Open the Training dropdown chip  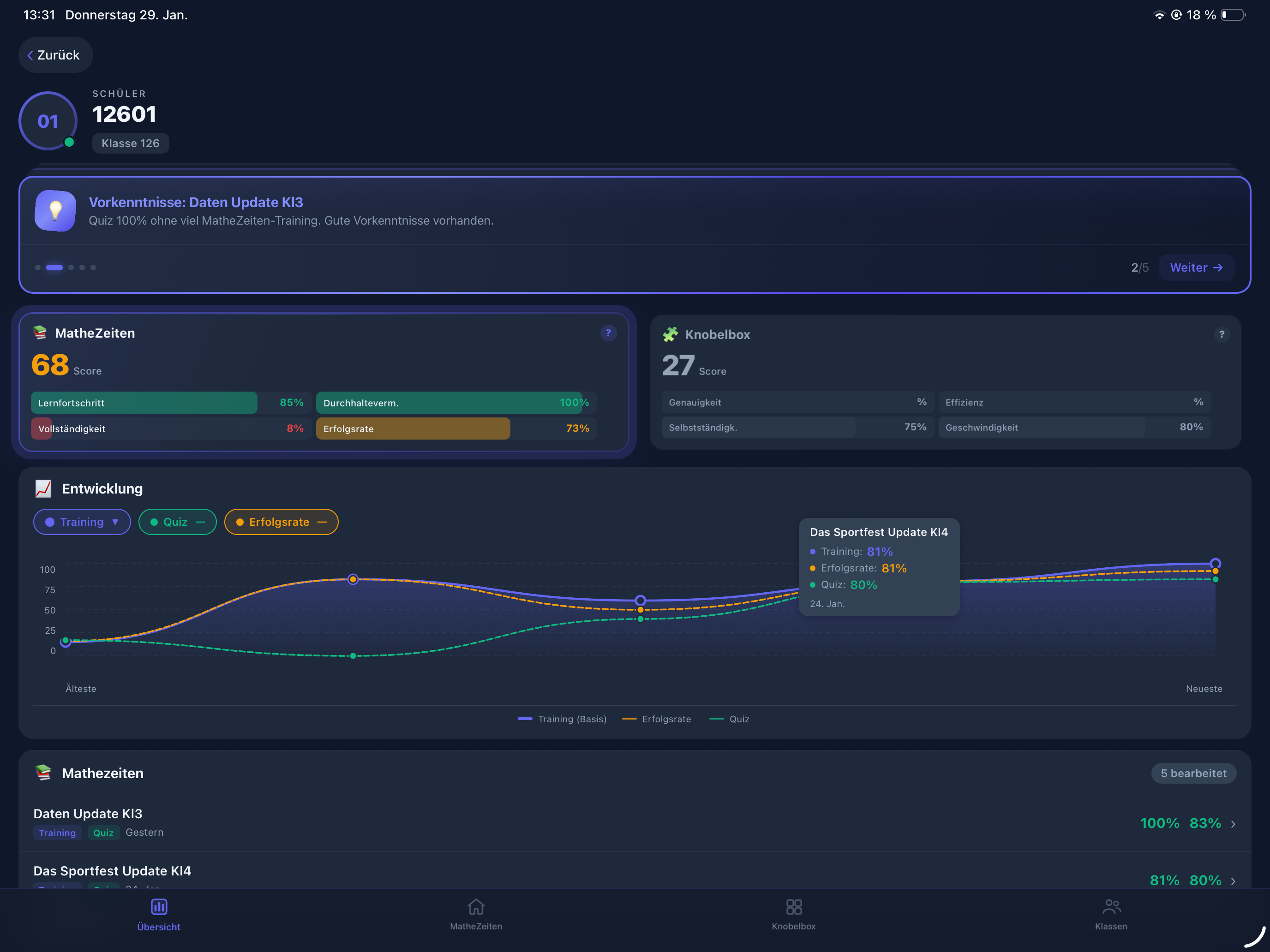pyautogui.click(x=82, y=522)
